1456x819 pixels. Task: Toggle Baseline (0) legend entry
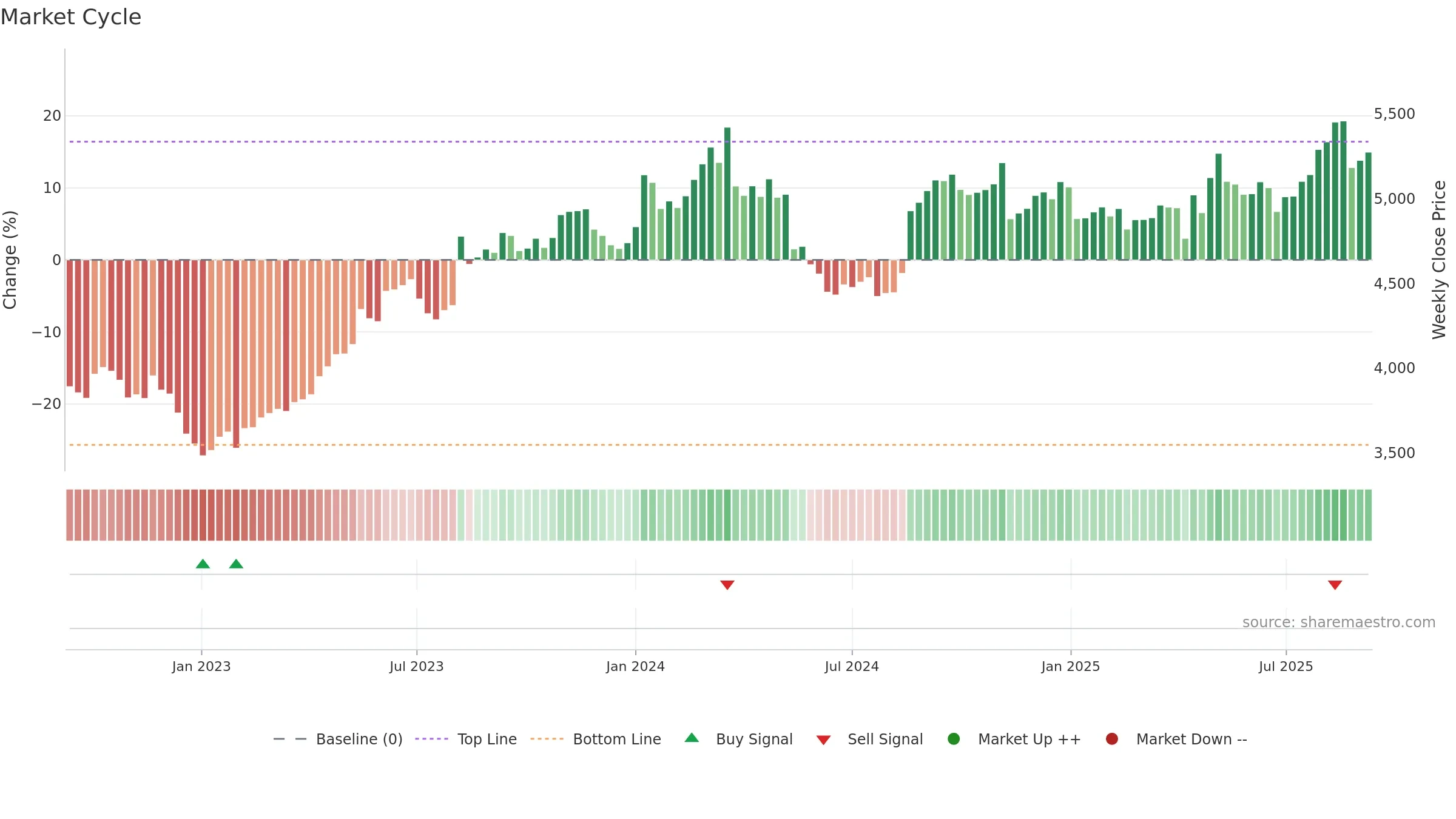pos(338,739)
